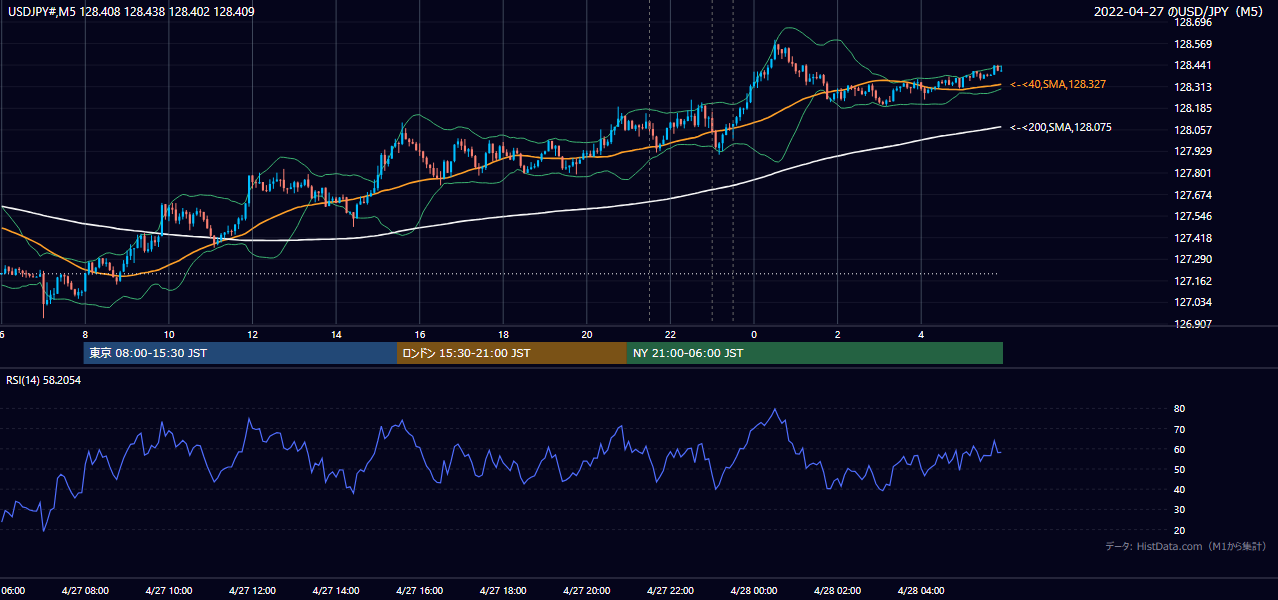Image resolution: width=1278 pixels, height=600 pixels.
Task: Select the 東京 08:00-15:30 JST session bar
Action: 240,353
